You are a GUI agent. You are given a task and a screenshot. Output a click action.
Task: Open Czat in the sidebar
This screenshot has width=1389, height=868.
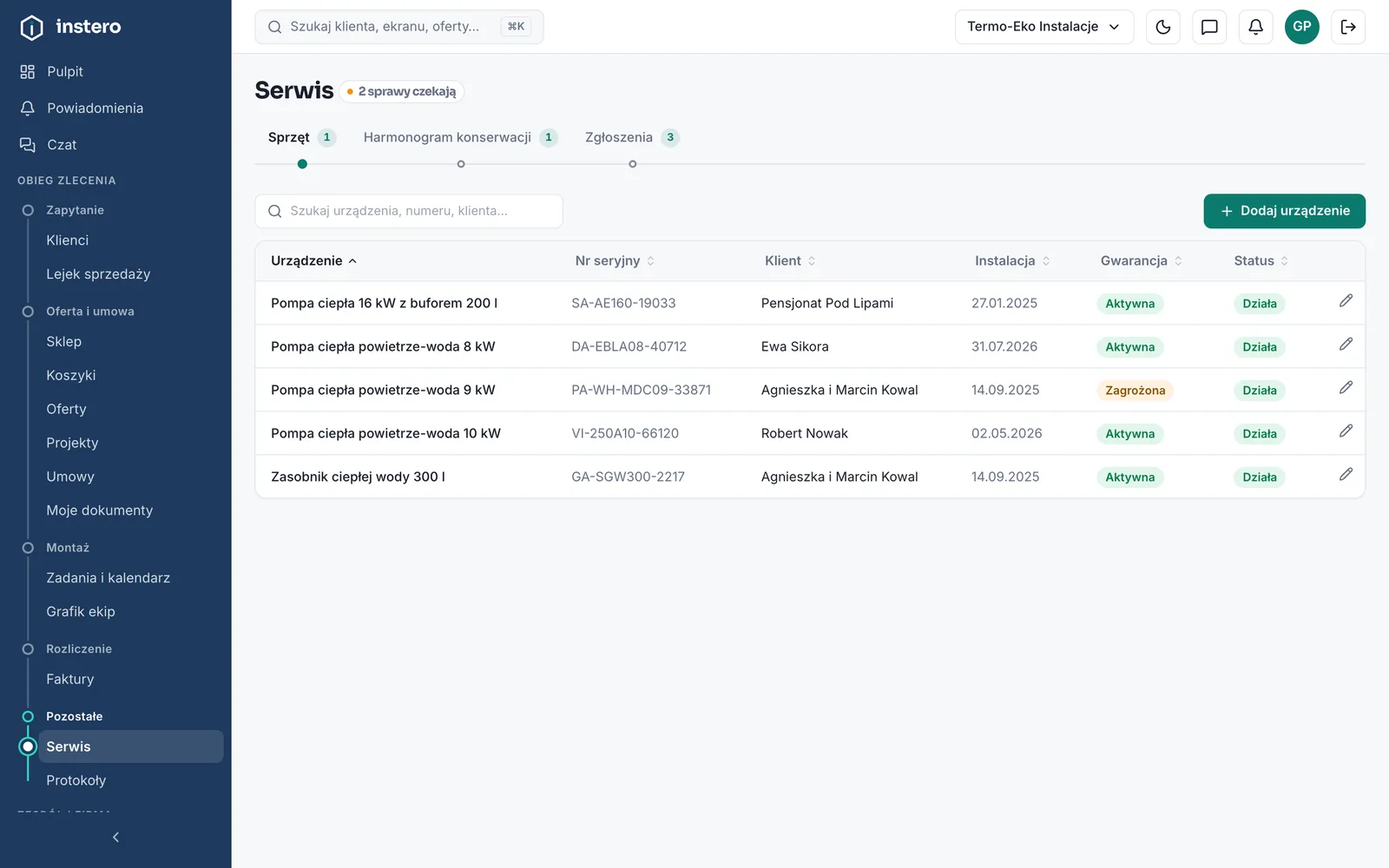coord(115,144)
